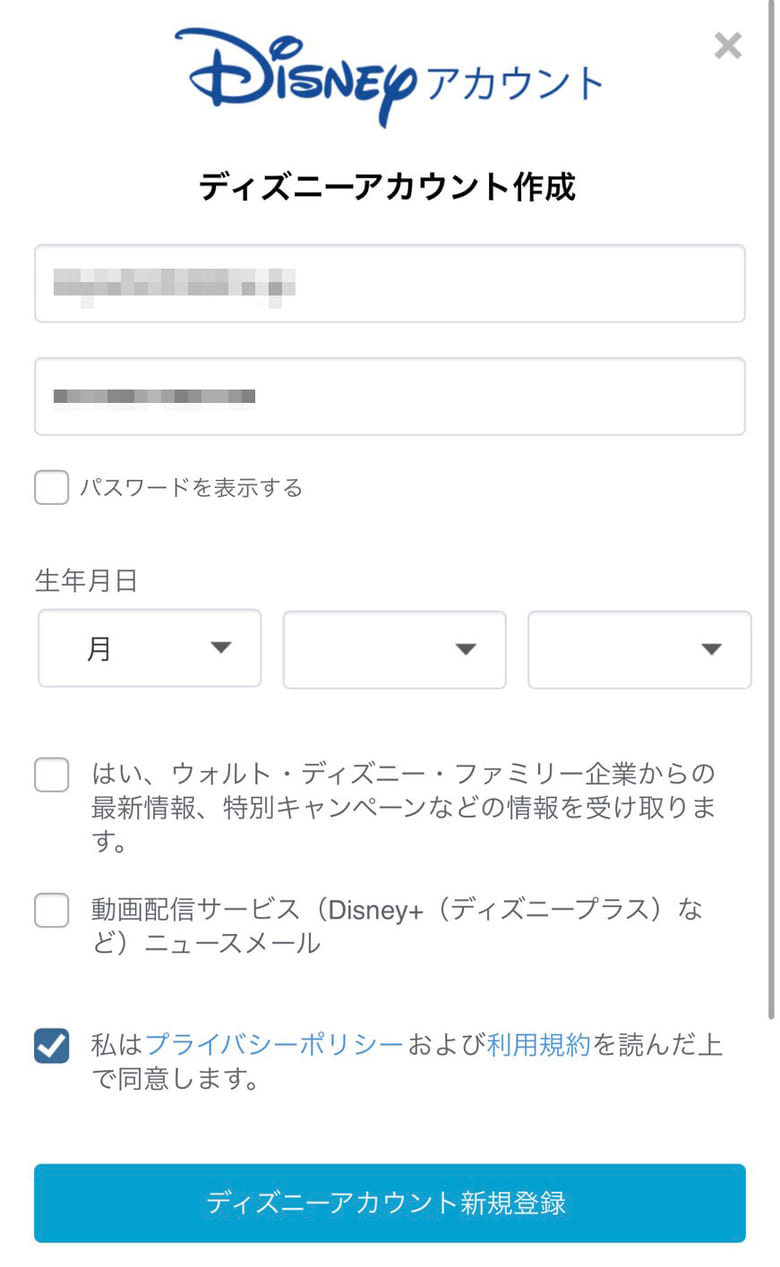Focus the second blurred password field
Screen dimensions: 780x1267
(389, 396)
